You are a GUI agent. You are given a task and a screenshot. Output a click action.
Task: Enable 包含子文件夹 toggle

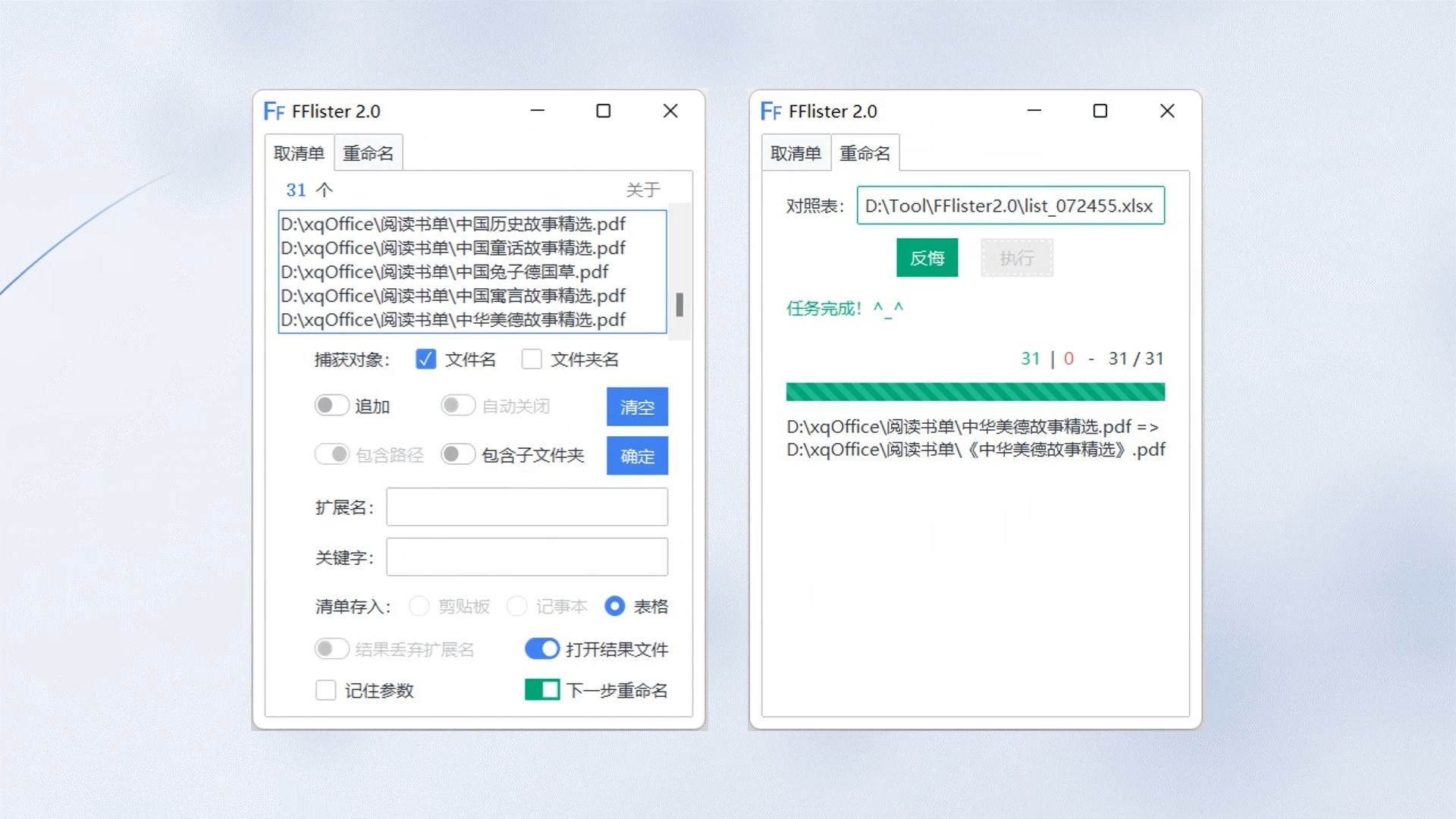[458, 454]
